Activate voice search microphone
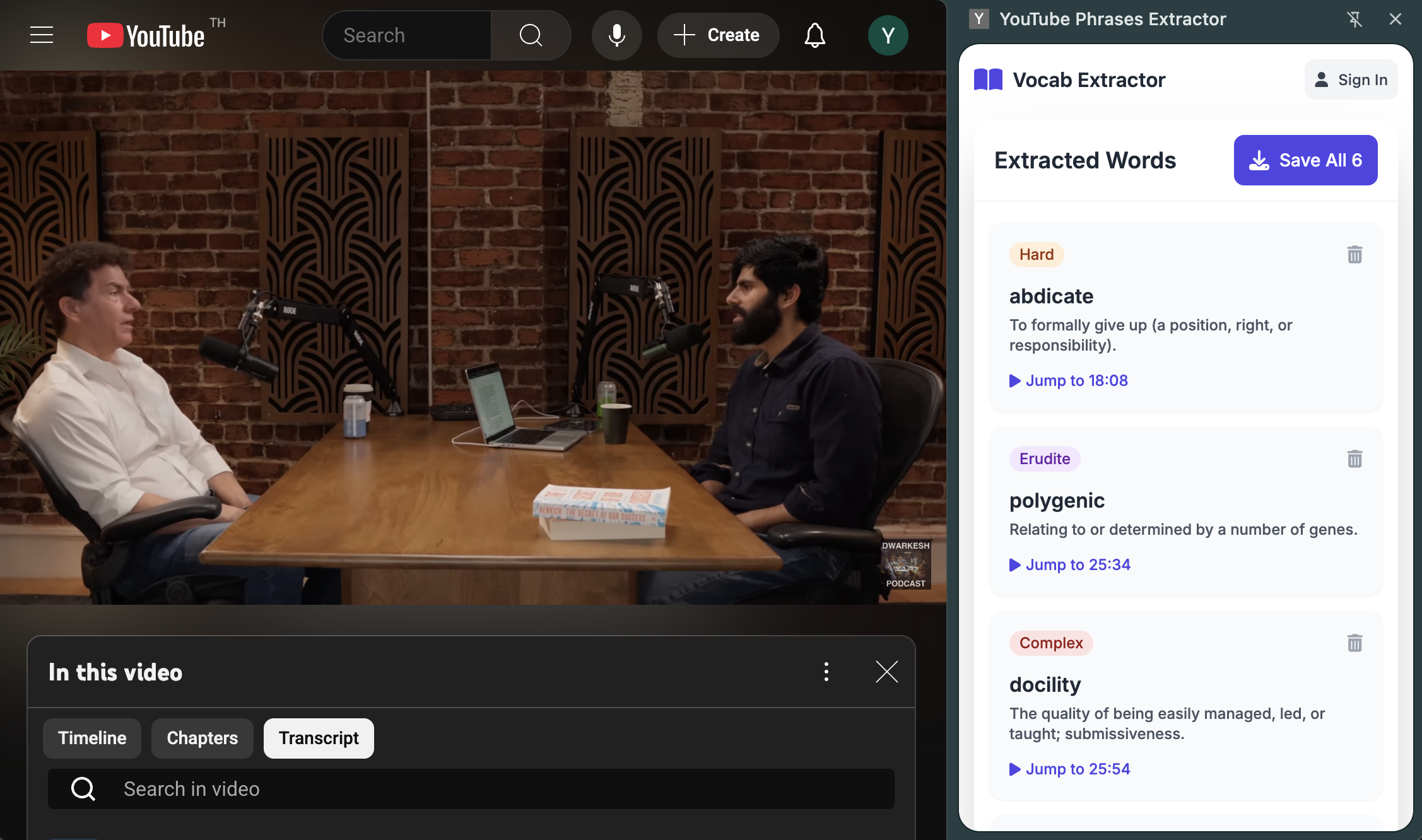 [616, 35]
